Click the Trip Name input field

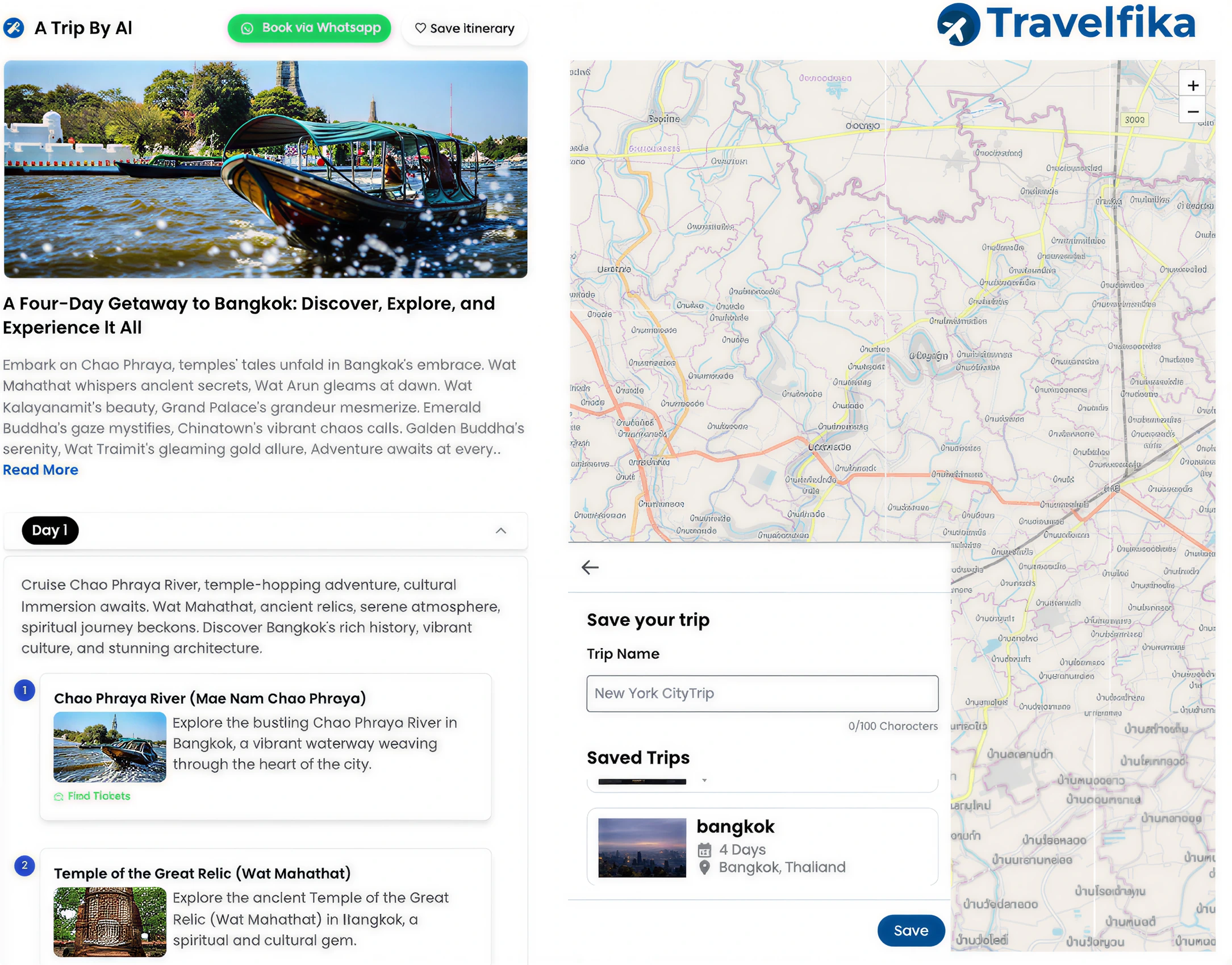(762, 694)
